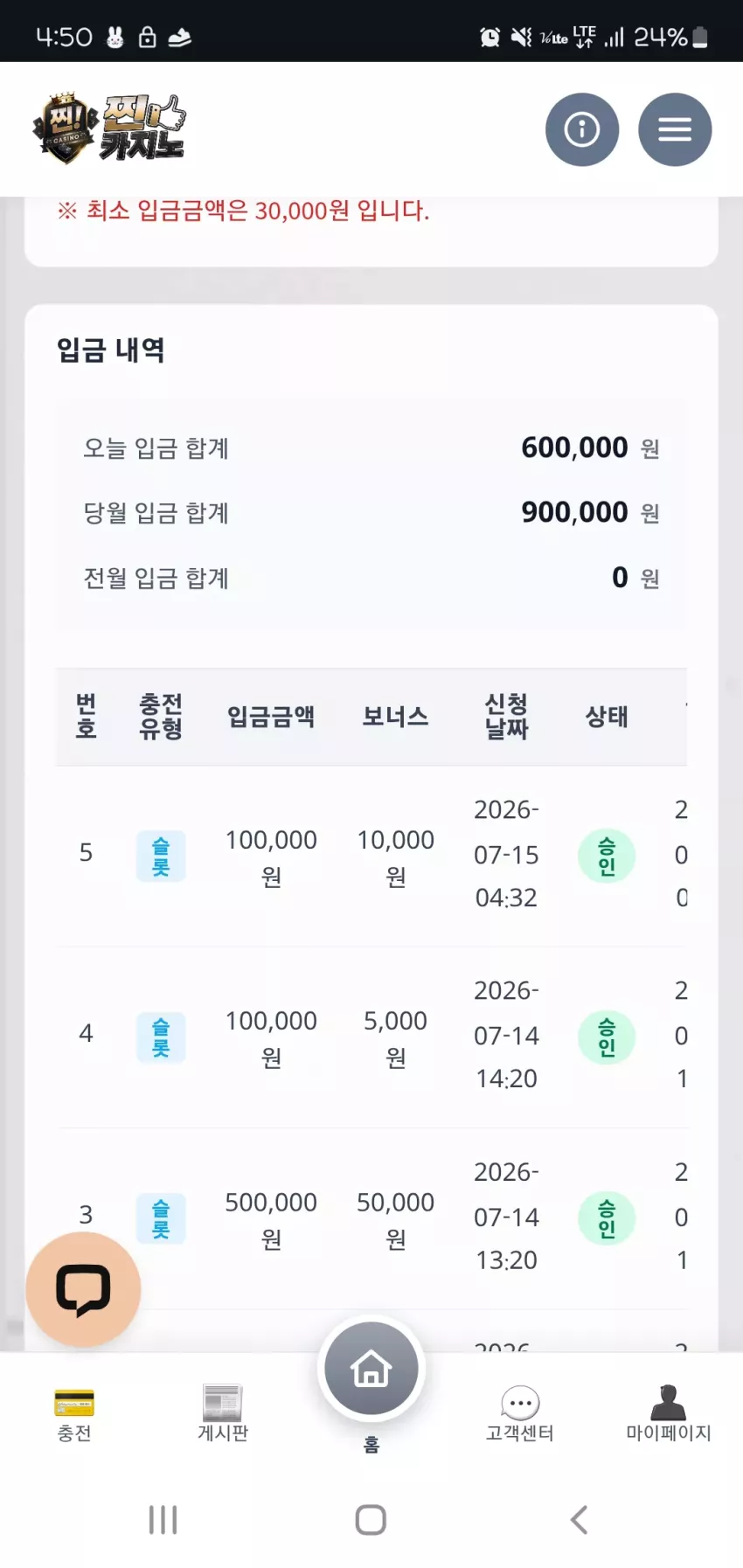743x1568 pixels.
Task: Tap the 슬롯 tag in row 4
Action: (161, 1037)
